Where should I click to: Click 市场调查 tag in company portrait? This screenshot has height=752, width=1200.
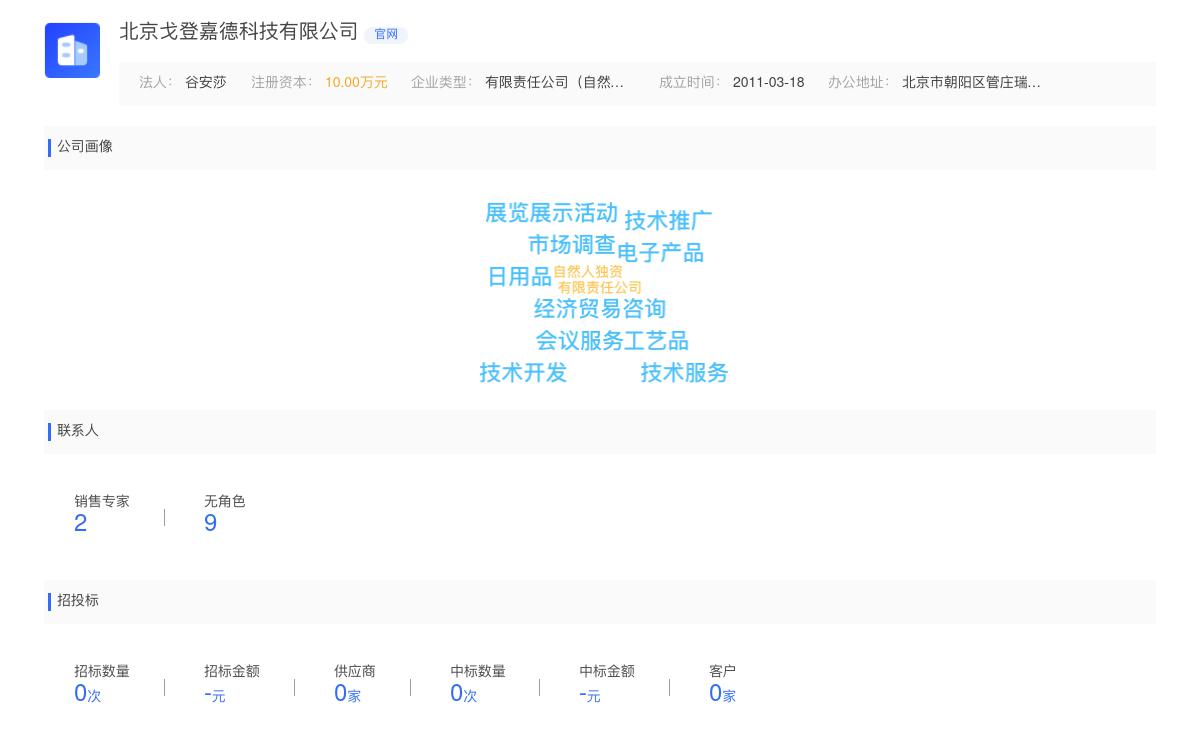[571, 243]
